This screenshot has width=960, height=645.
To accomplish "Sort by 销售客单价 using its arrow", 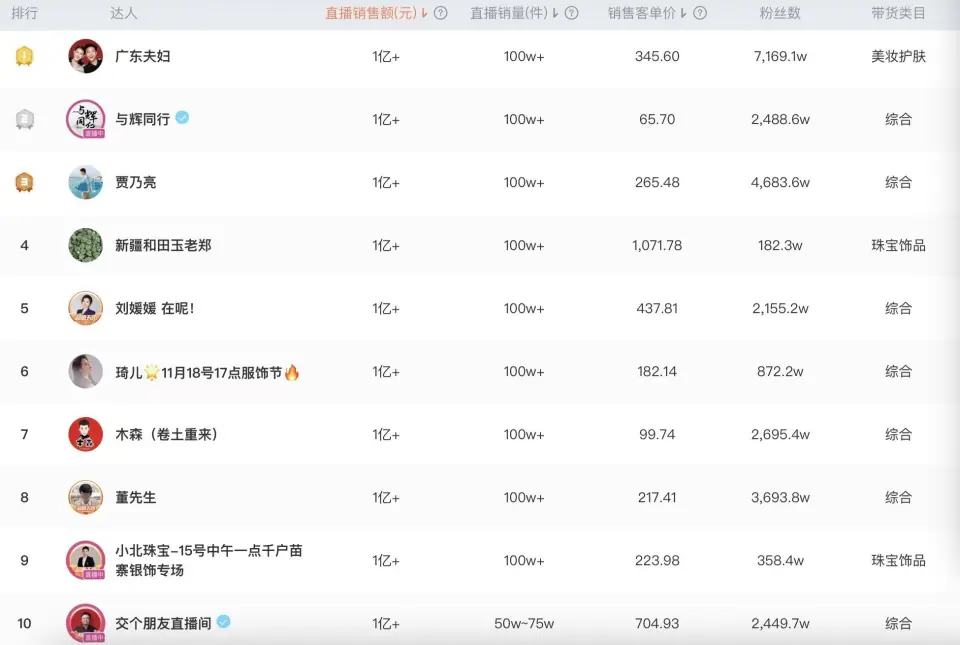I will (684, 13).
